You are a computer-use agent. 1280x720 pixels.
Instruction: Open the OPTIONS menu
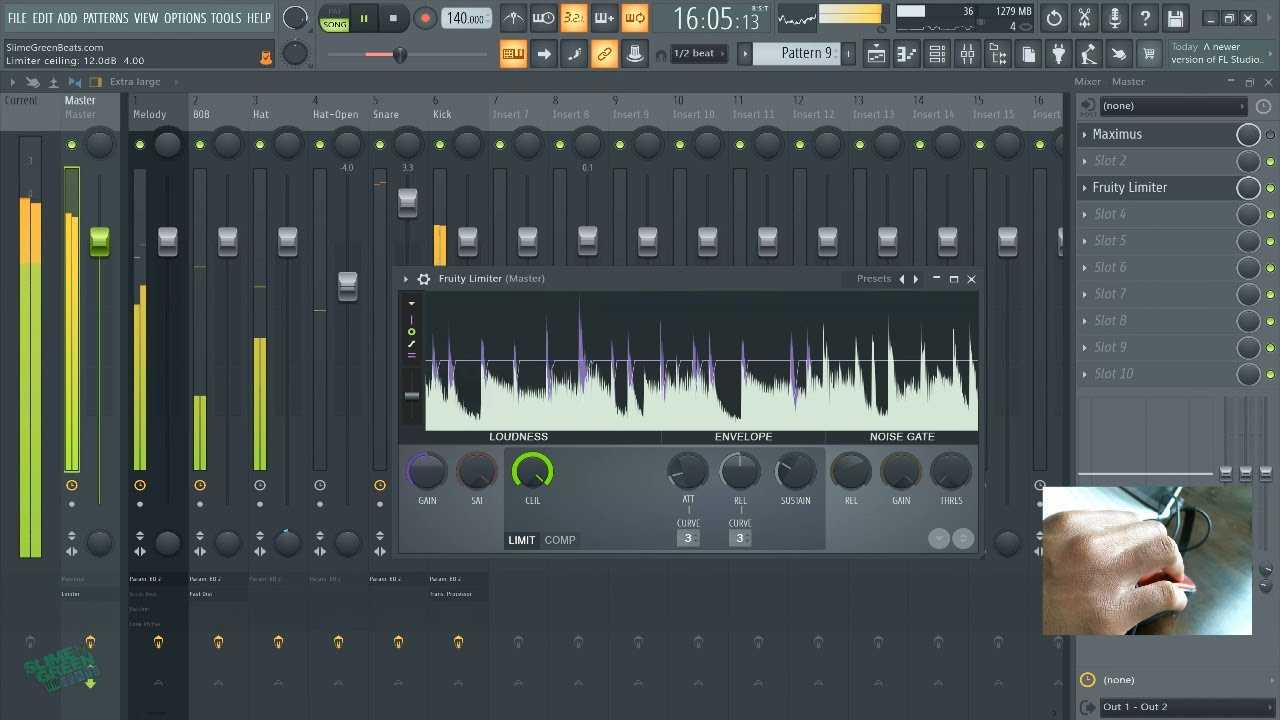pos(185,18)
